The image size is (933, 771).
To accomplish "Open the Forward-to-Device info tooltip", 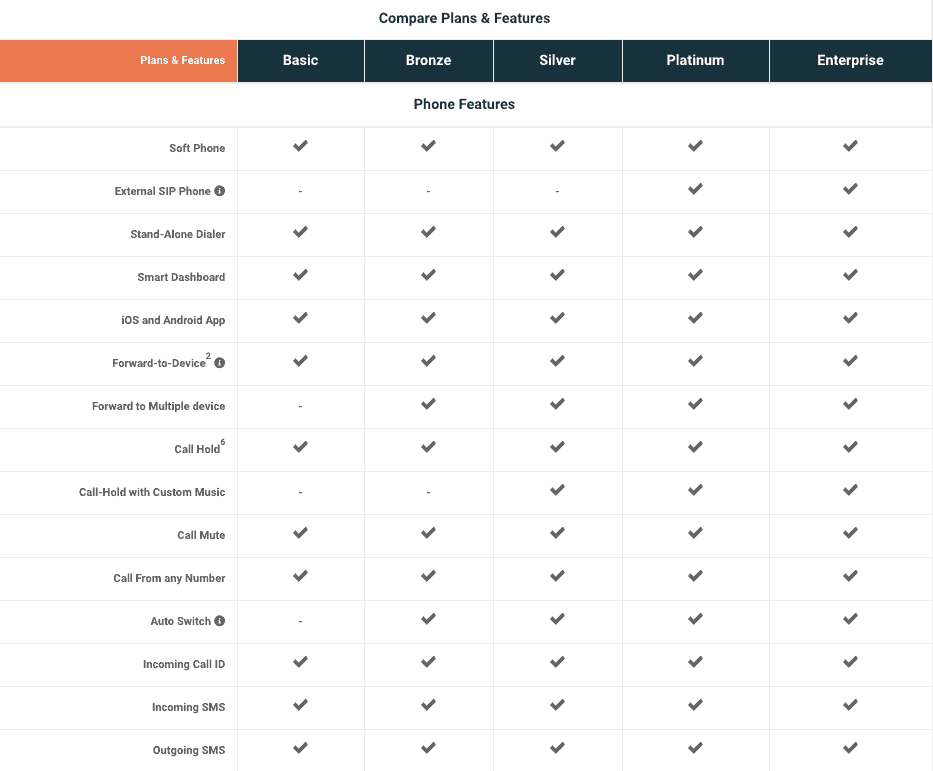I will coord(219,363).
